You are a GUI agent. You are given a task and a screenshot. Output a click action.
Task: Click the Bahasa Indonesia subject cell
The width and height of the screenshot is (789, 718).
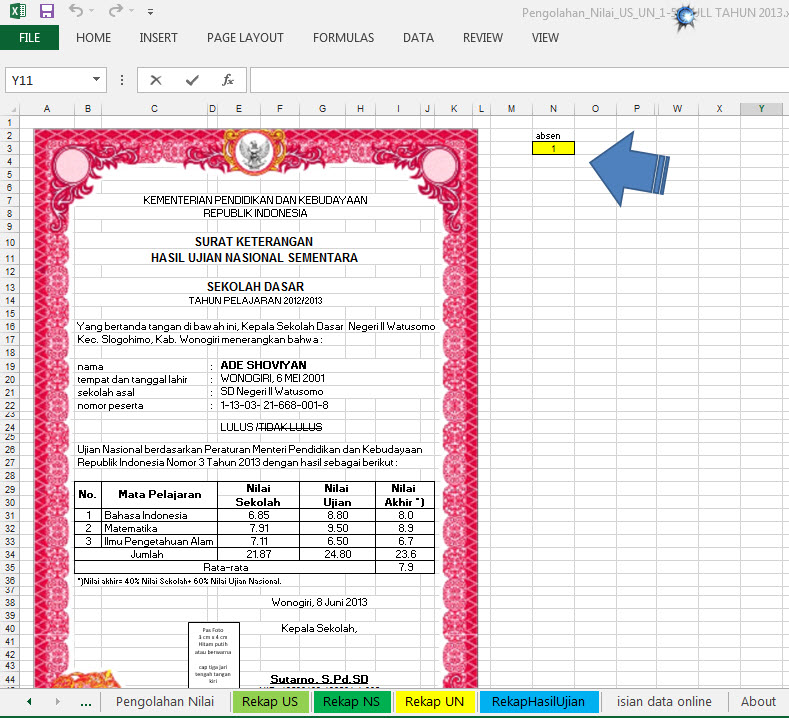tap(160, 515)
